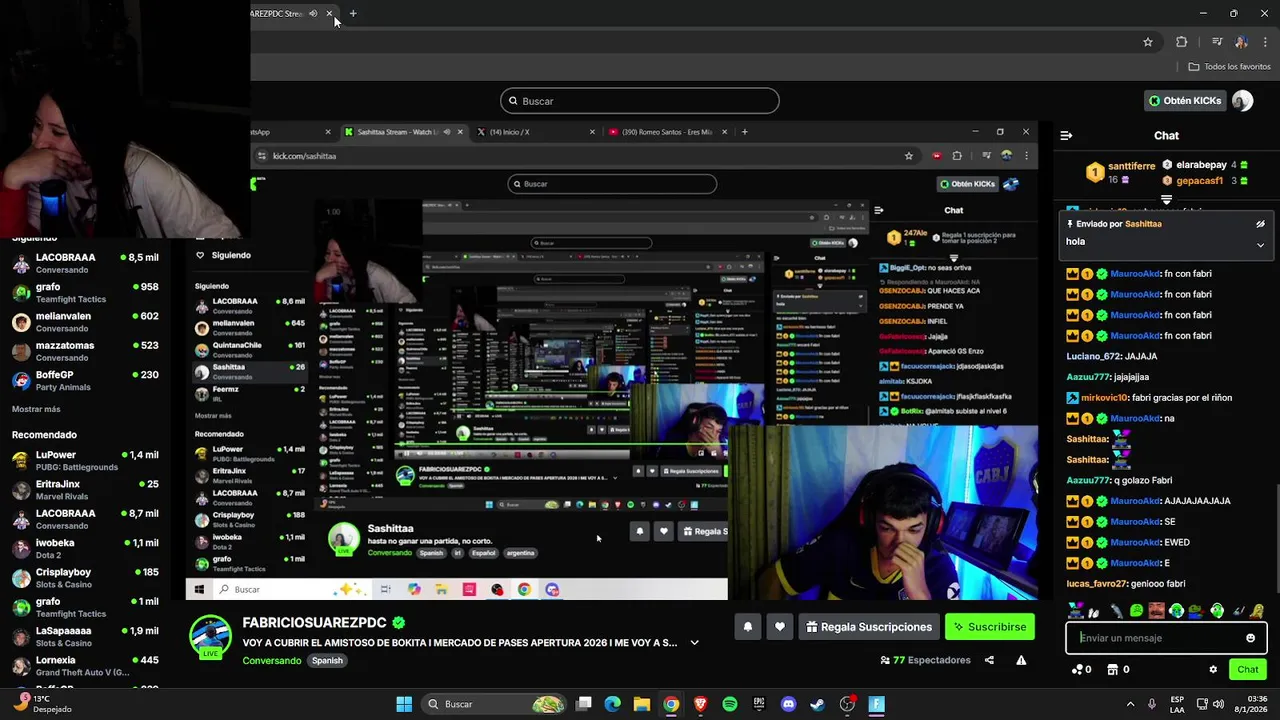Open Chrome media controls icon
Image resolution: width=1280 pixels, height=720 pixels.
tap(1217, 42)
